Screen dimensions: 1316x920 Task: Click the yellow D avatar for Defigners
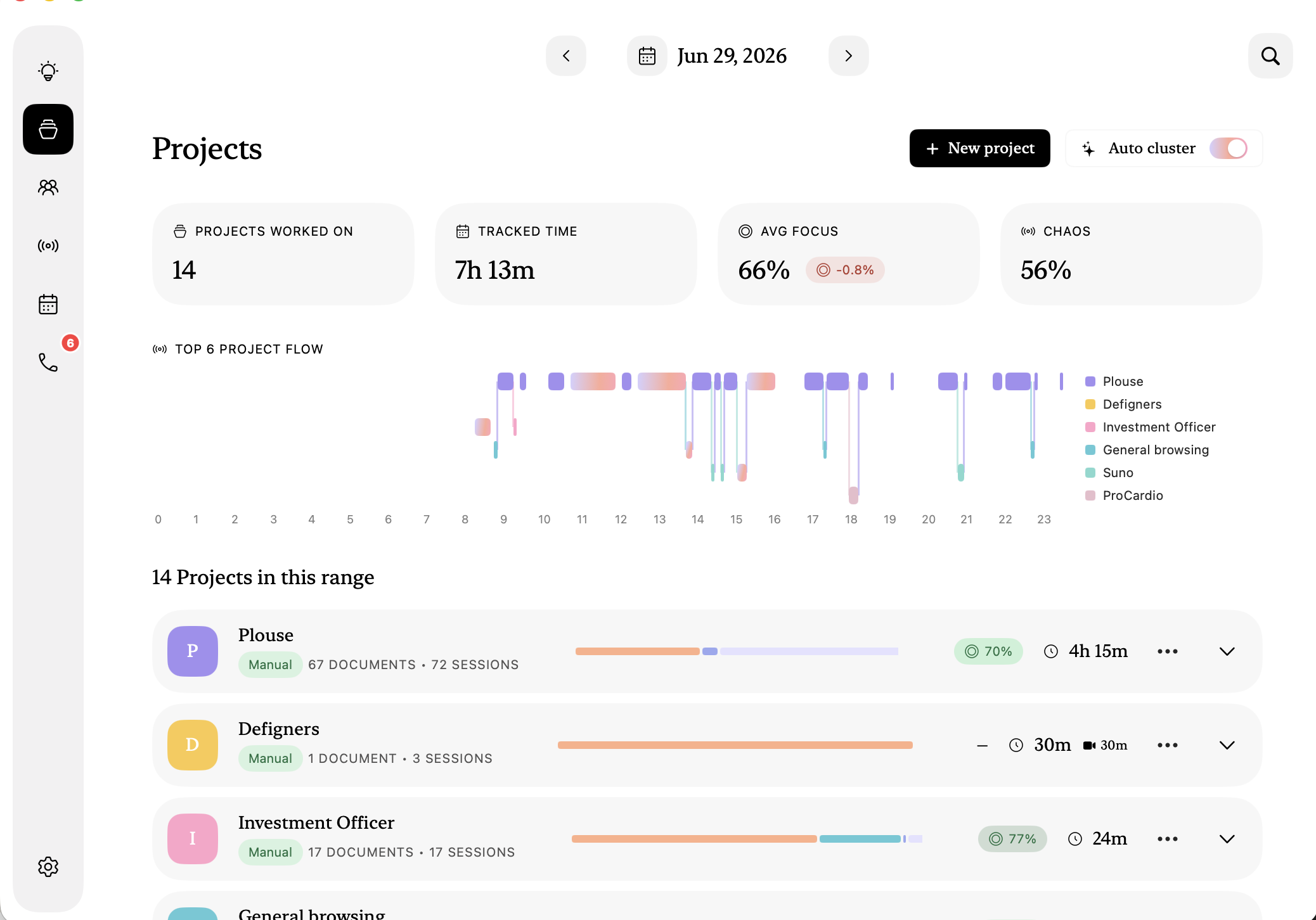(193, 745)
